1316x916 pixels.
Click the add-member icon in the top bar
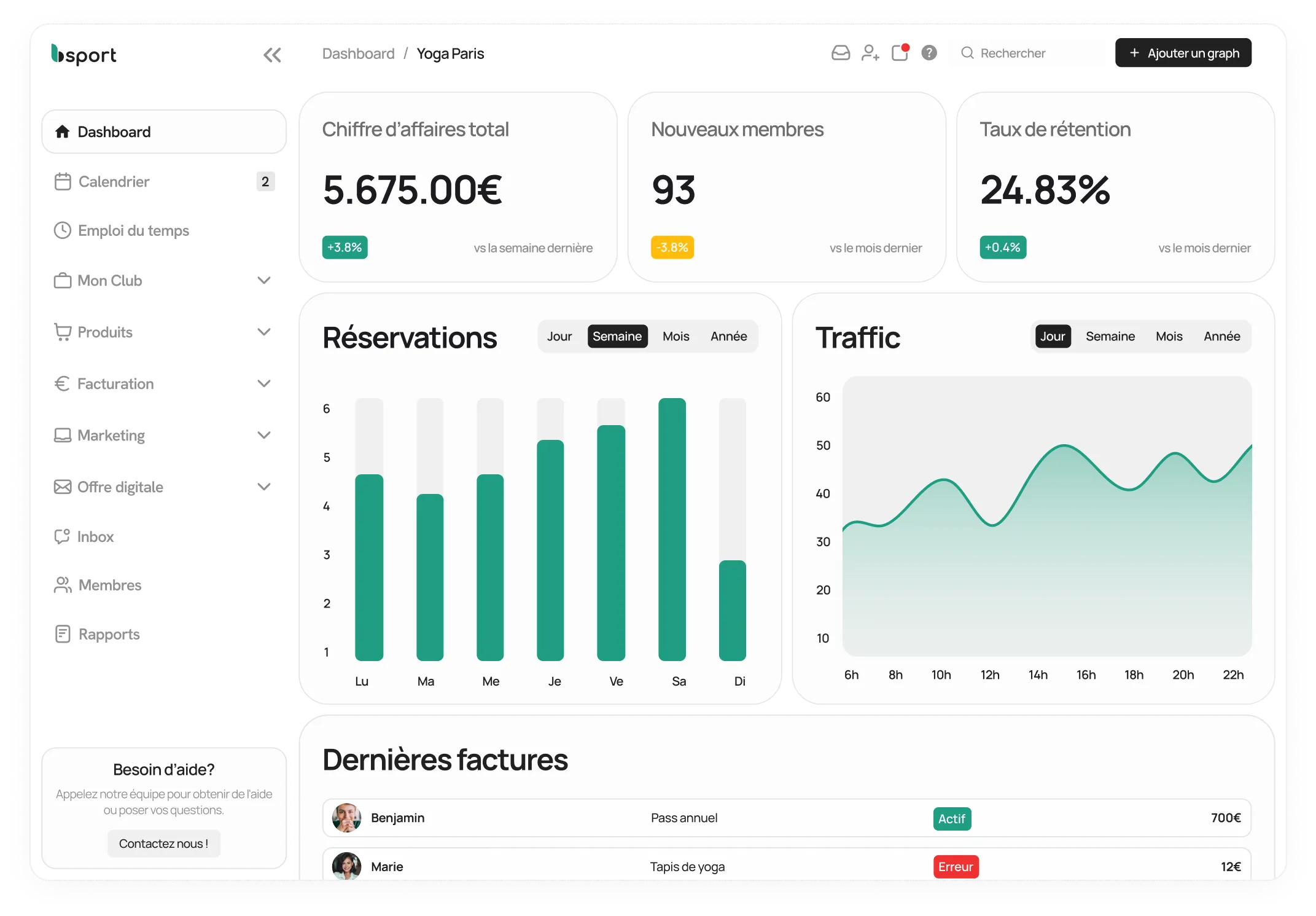870,53
